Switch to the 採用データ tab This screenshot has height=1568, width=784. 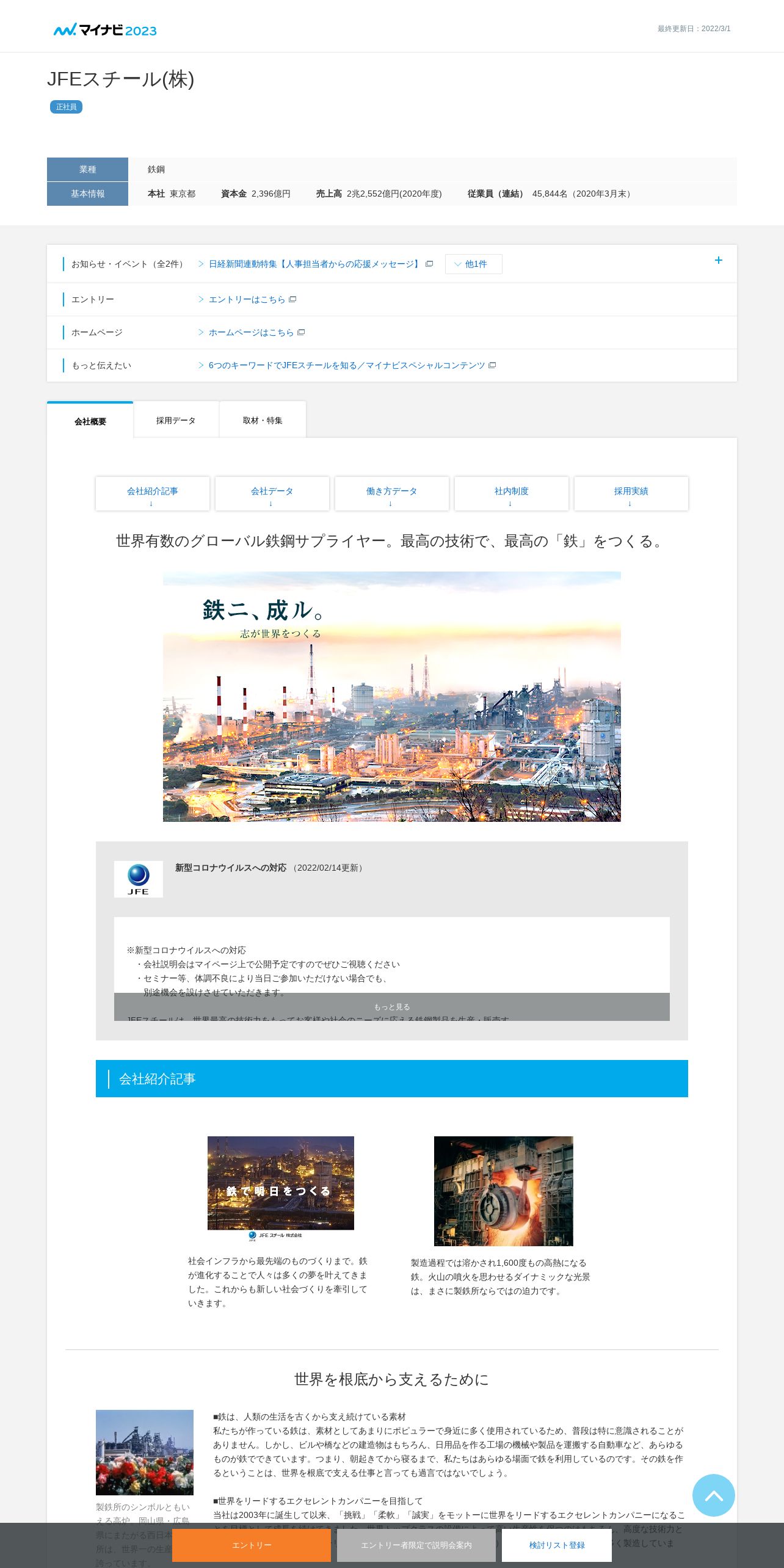point(176,420)
